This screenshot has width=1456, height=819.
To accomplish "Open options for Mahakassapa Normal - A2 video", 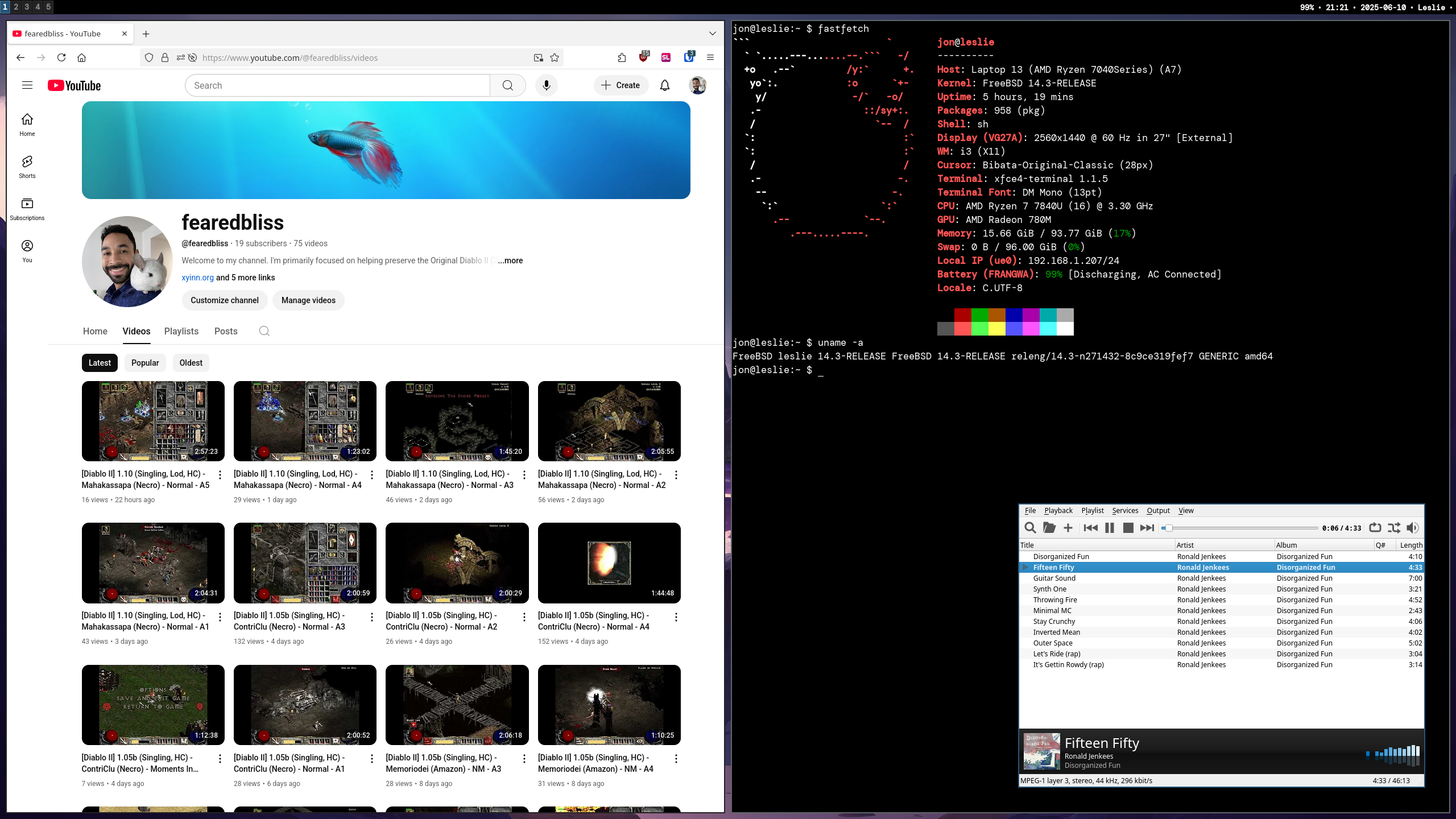I will tap(676, 475).
